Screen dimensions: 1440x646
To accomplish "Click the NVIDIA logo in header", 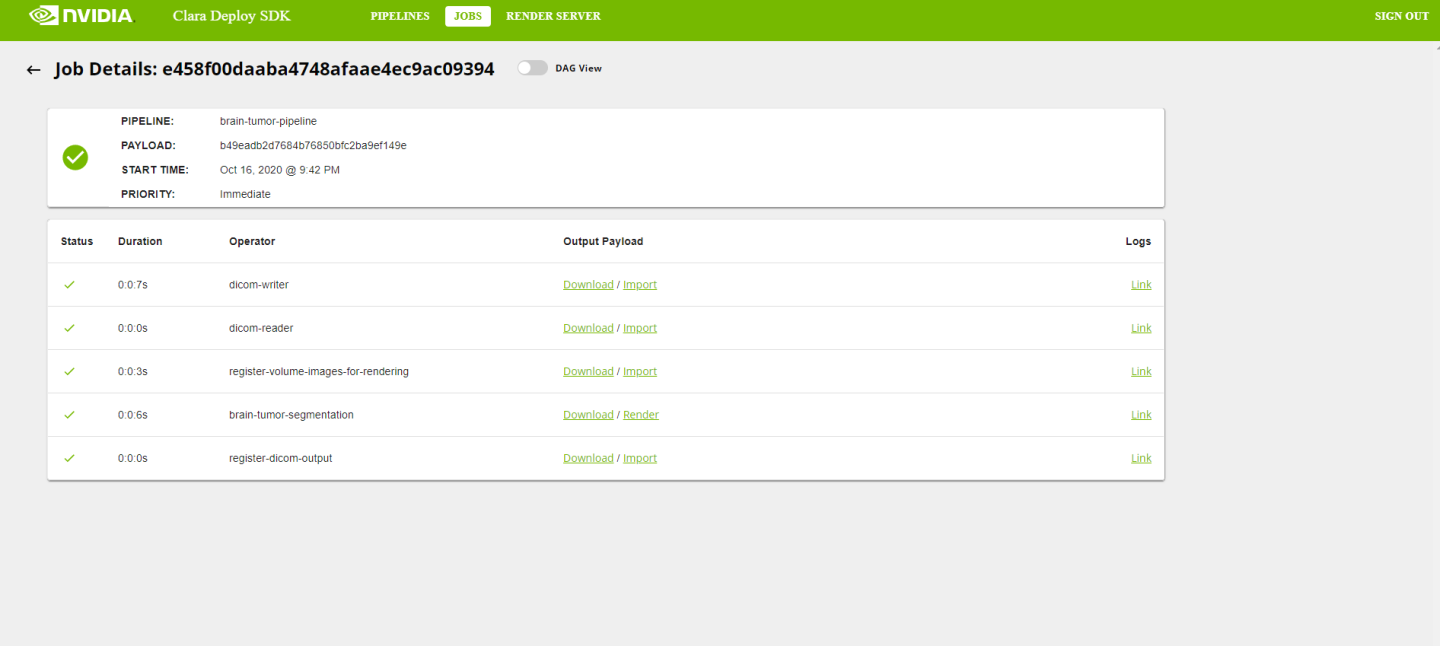I will click(81, 16).
